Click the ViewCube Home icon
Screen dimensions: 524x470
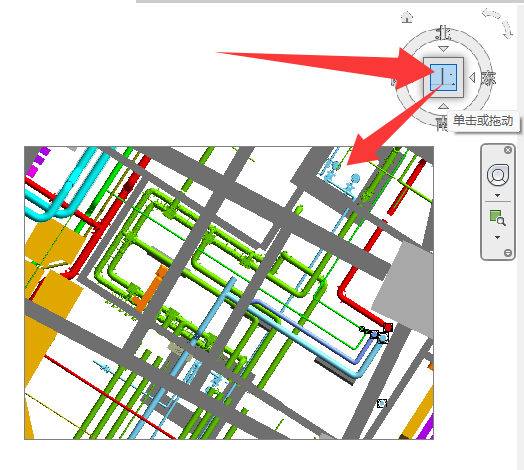pos(407,17)
